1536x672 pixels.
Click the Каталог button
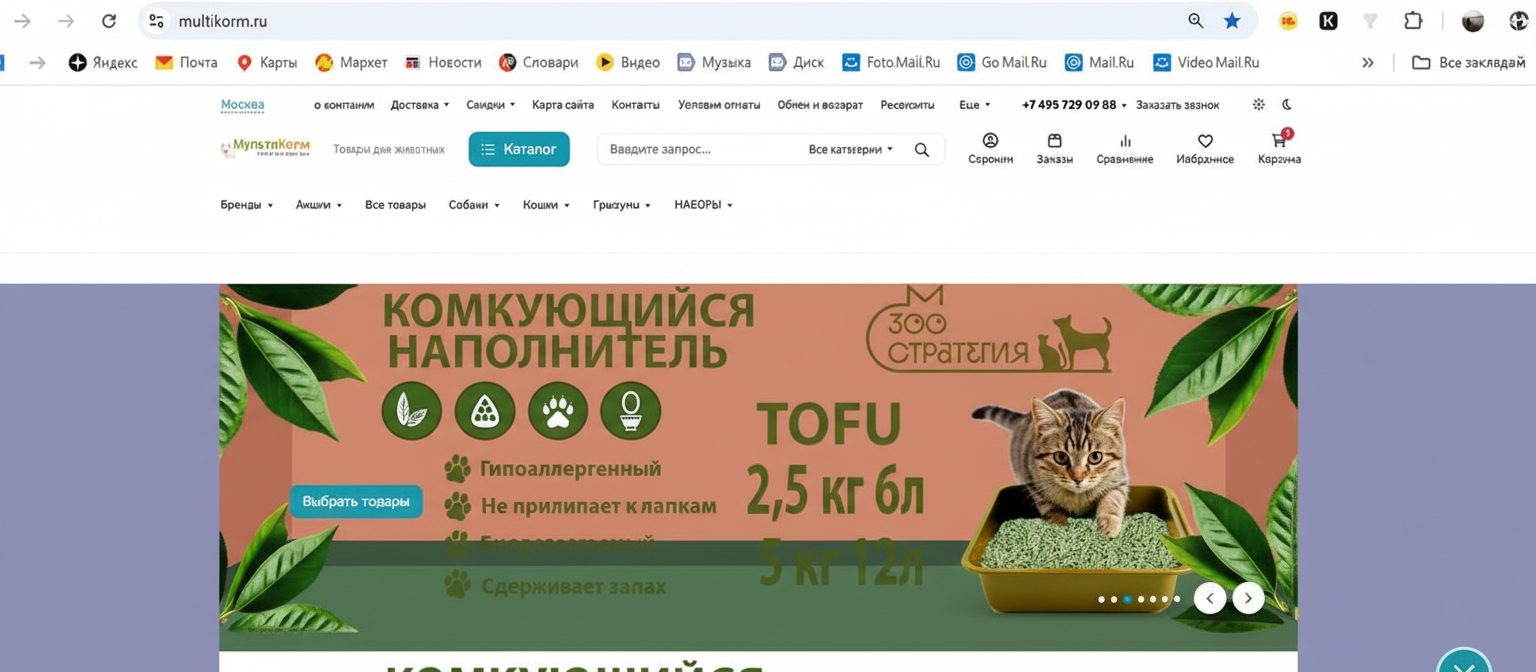tap(519, 149)
